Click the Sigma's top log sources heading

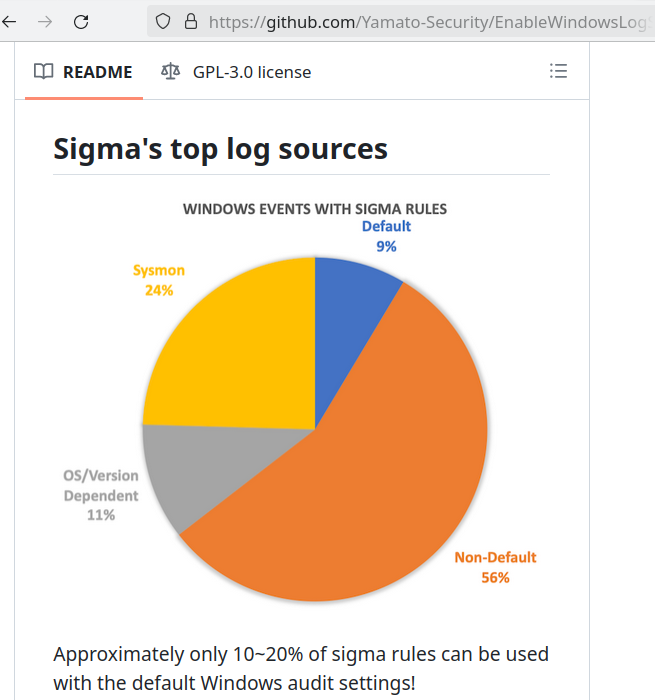(220, 149)
